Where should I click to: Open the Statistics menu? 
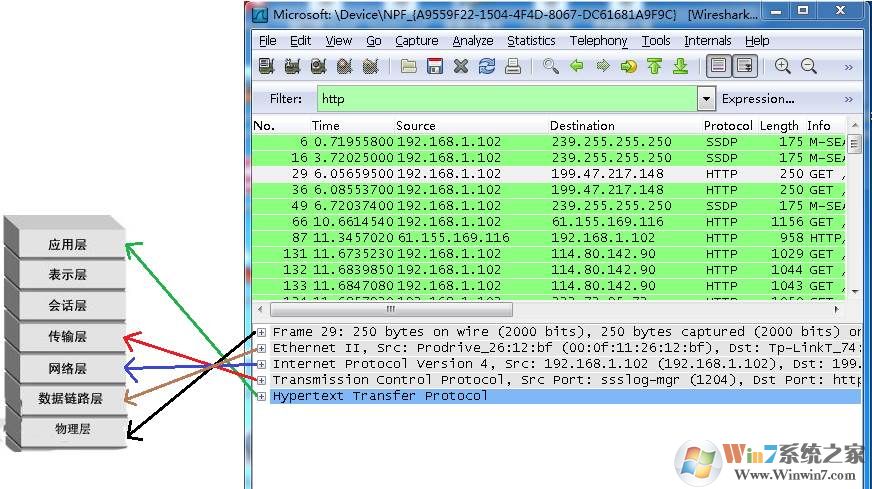click(x=531, y=41)
